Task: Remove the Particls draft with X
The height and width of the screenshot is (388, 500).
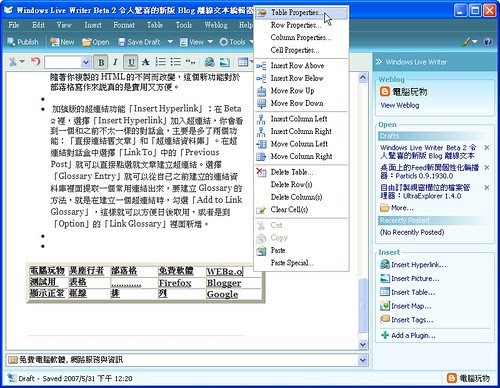Action: pyautogui.click(x=487, y=167)
